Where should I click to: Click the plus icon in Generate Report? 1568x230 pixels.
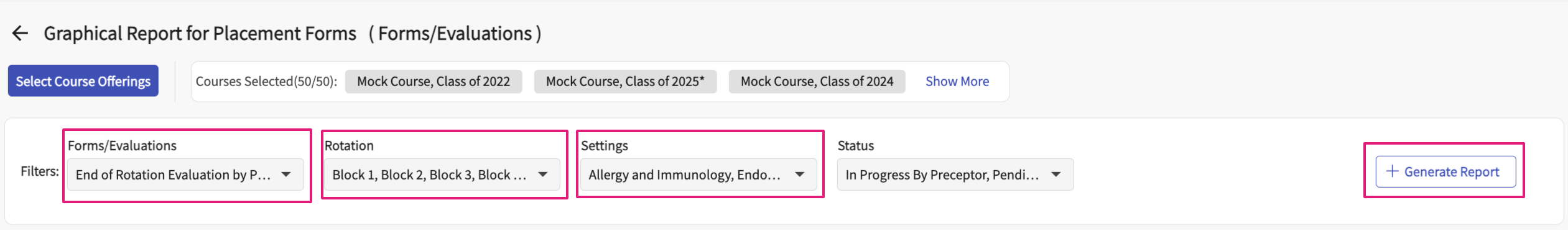(1392, 171)
